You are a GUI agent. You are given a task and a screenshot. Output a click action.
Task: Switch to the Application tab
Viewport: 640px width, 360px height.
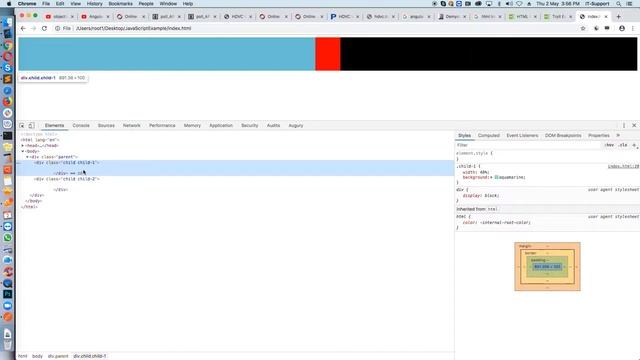[x=221, y=126]
